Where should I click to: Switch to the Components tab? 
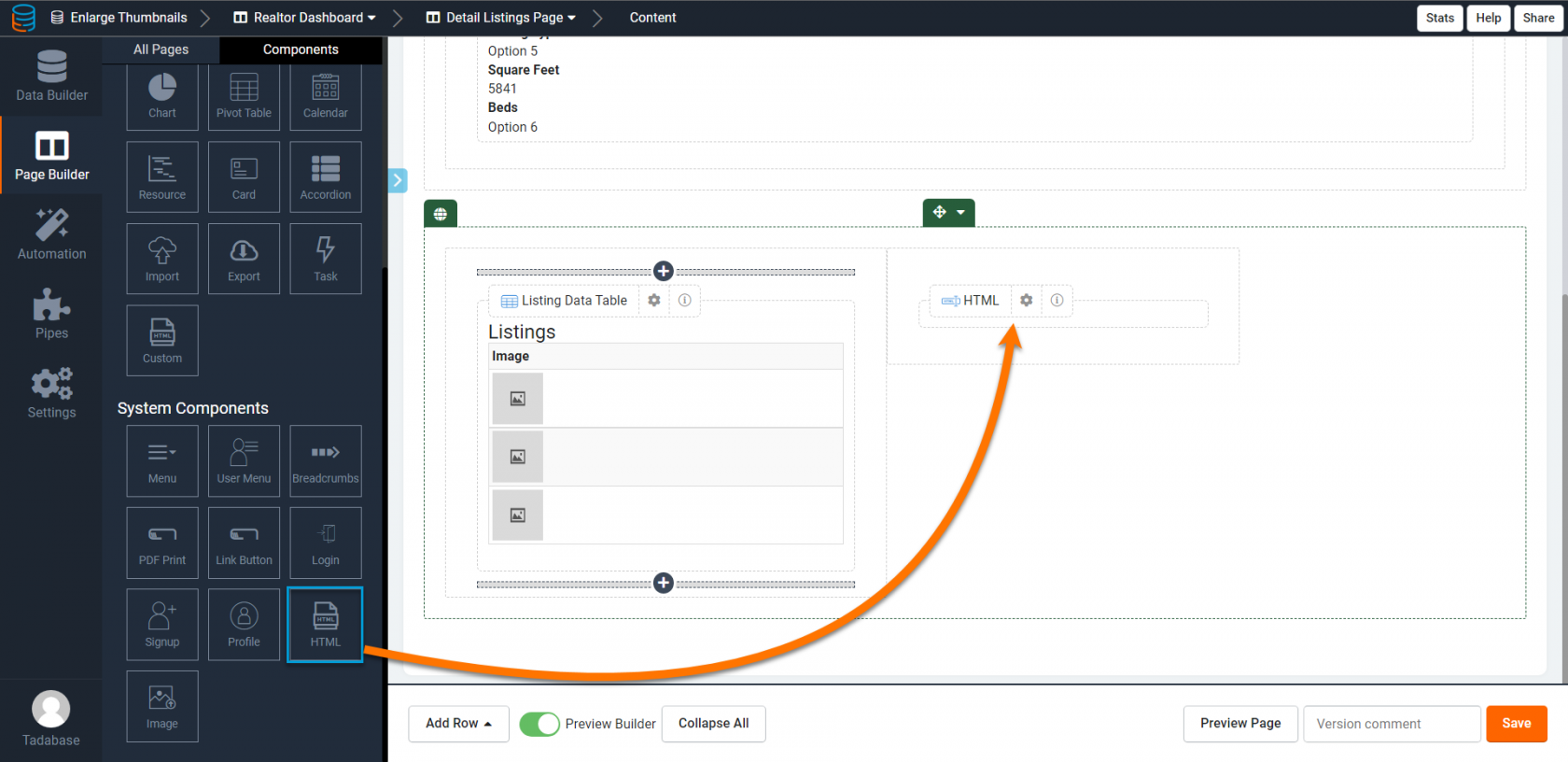(x=301, y=49)
